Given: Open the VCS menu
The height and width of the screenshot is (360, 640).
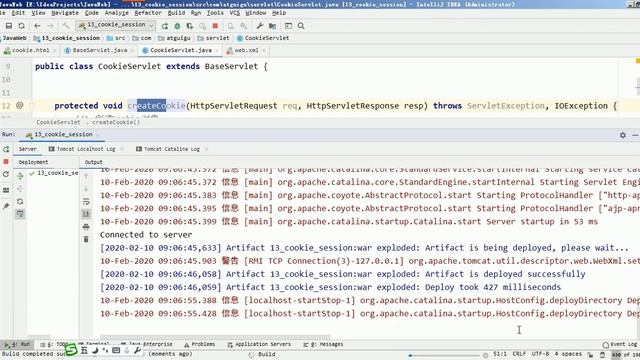Looking at the screenshot, I should tap(235, 13).
